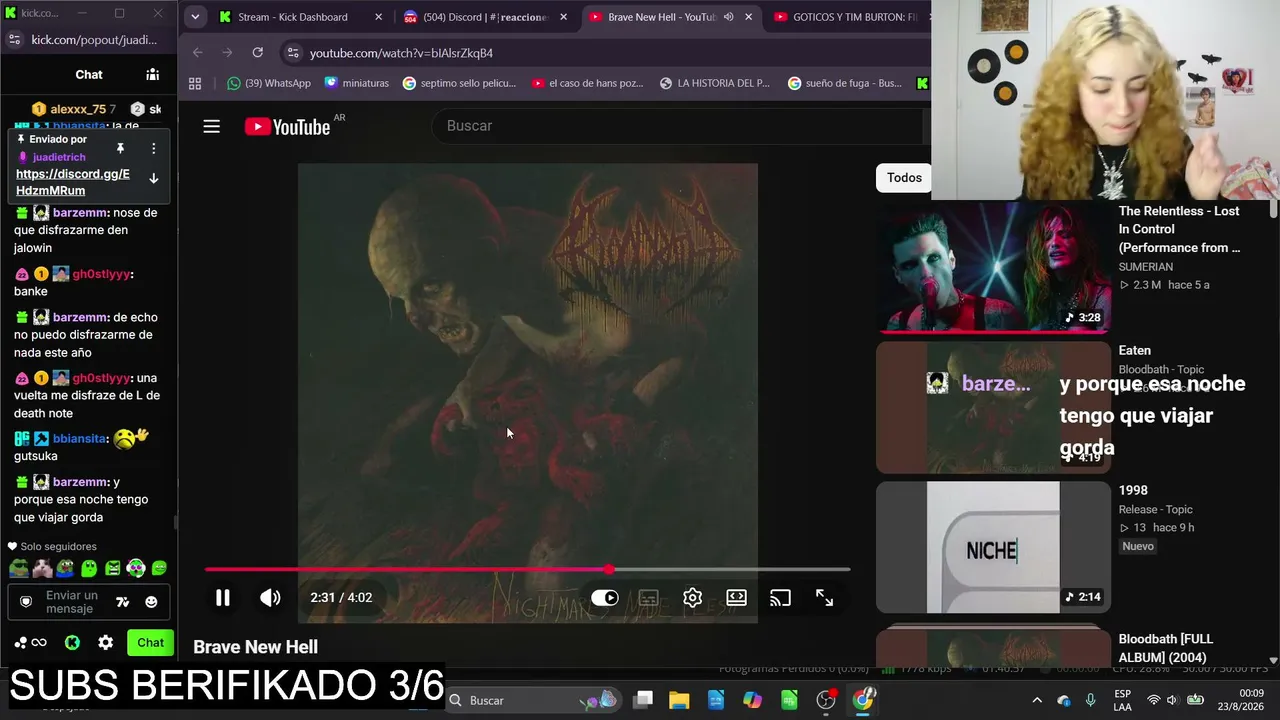Close the Discord browser tab

pos(563,17)
